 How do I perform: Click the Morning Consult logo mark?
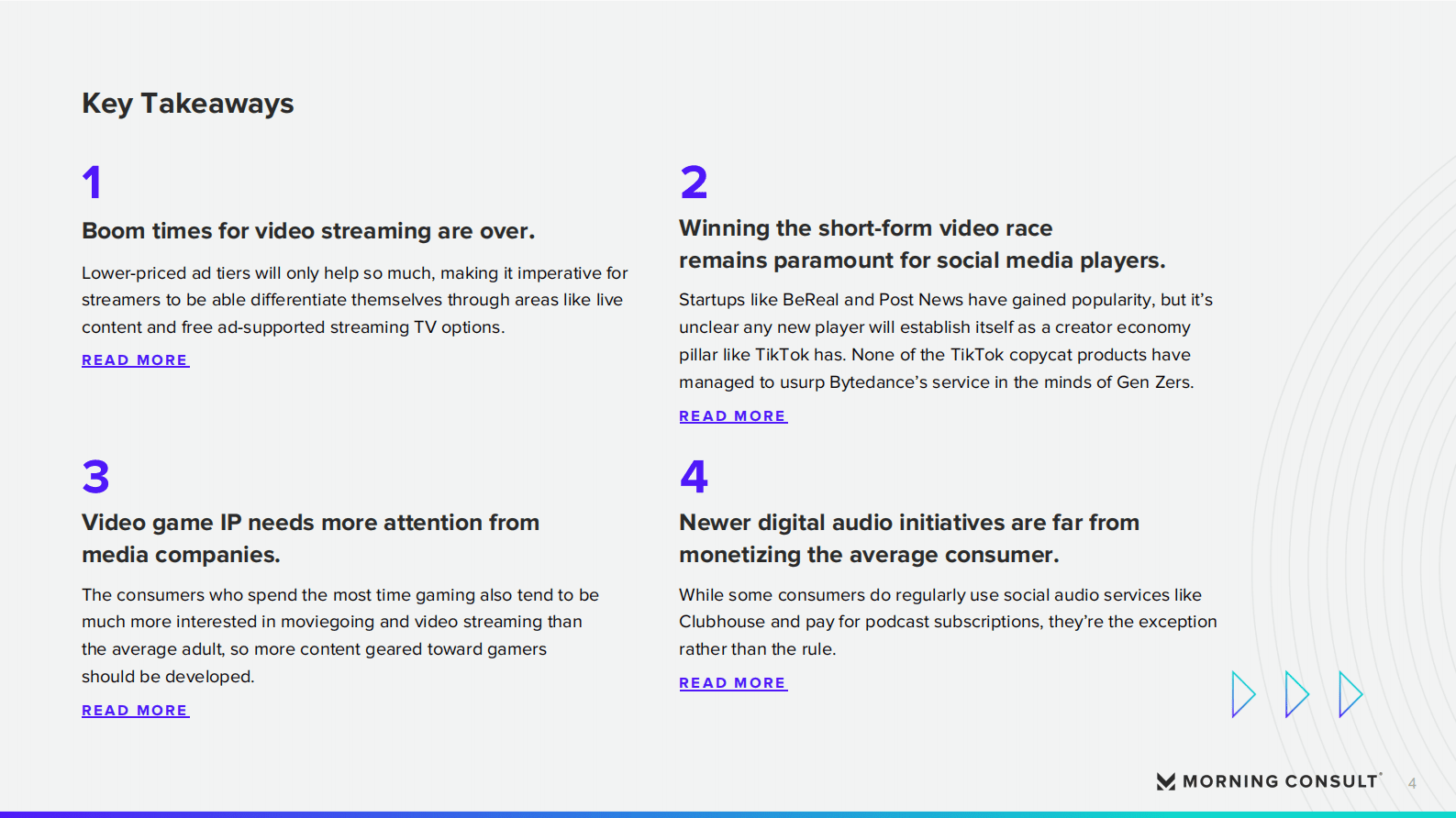[x=1165, y=781]
